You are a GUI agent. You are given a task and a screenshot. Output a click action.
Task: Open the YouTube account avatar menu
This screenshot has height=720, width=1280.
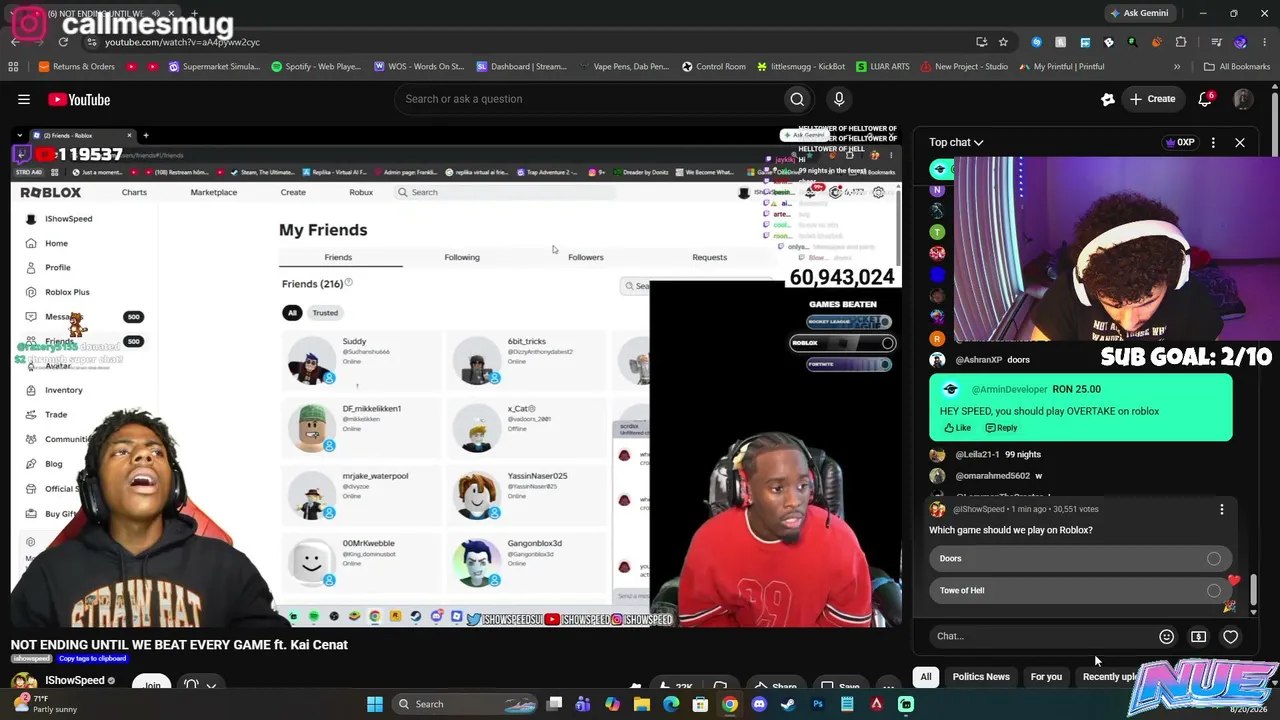coord(1242,99)
